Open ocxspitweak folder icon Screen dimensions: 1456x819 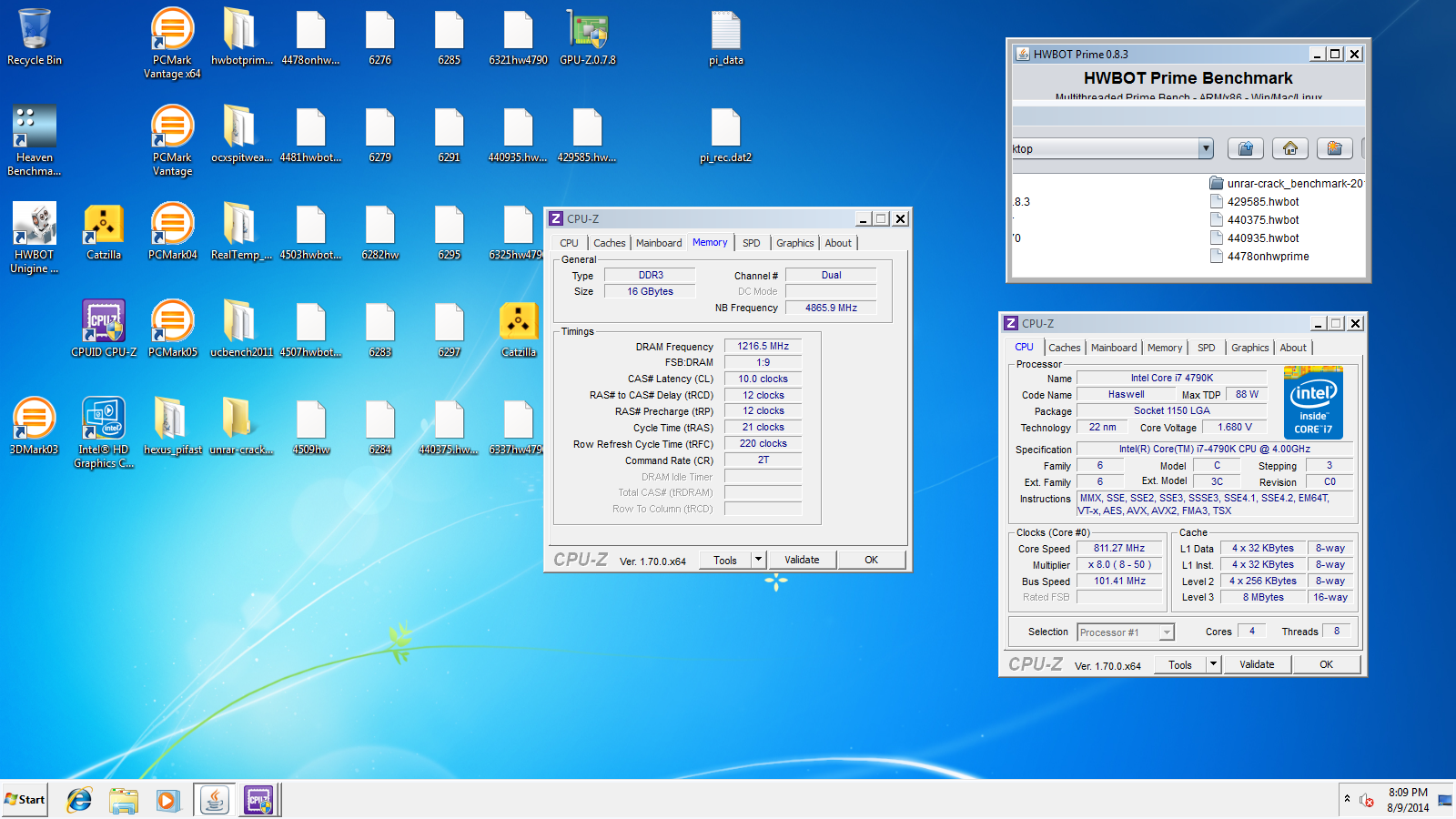pyautogui.click(x=241, y=134)
